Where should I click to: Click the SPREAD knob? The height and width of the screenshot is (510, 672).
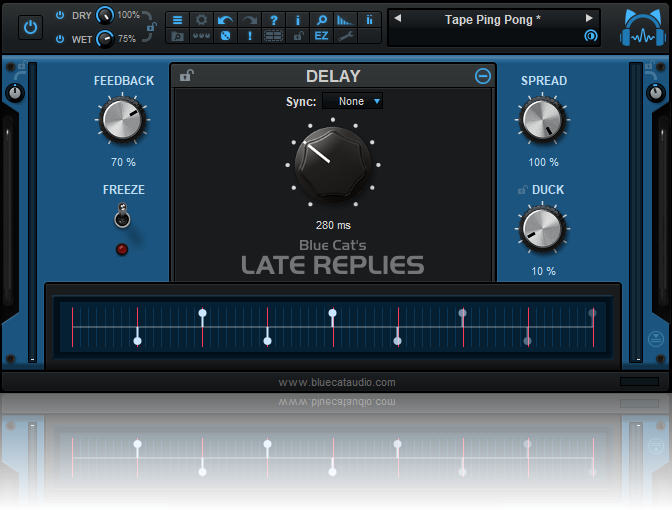point(542,120)
